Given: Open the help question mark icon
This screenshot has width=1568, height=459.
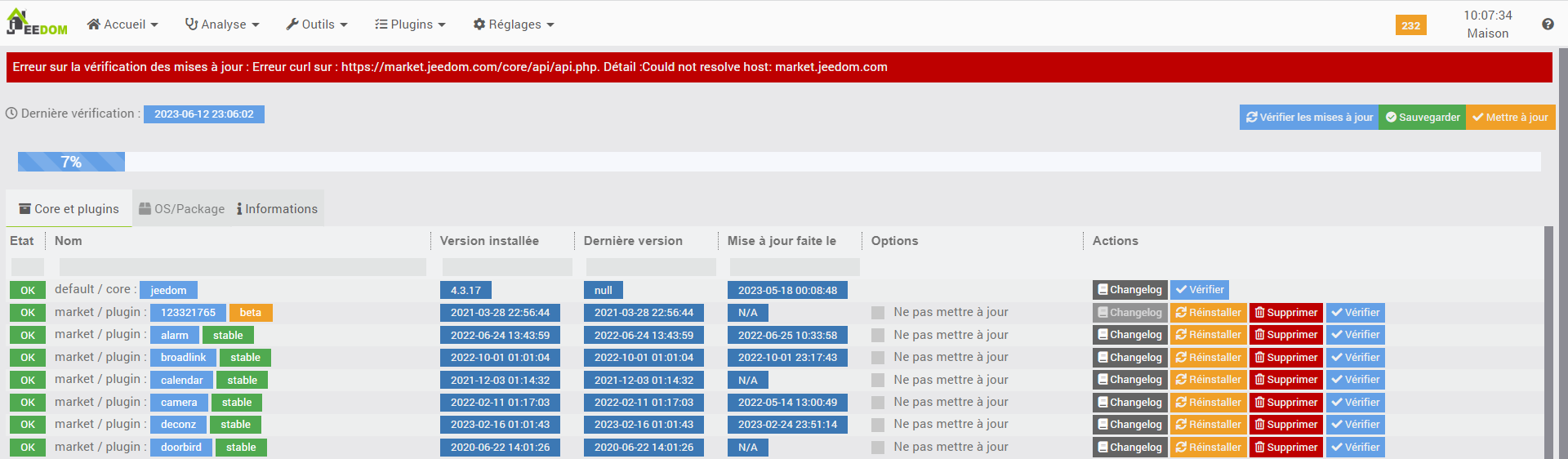Looking at the screenshot, I should pyautogui.click(x=1548, y=25).
